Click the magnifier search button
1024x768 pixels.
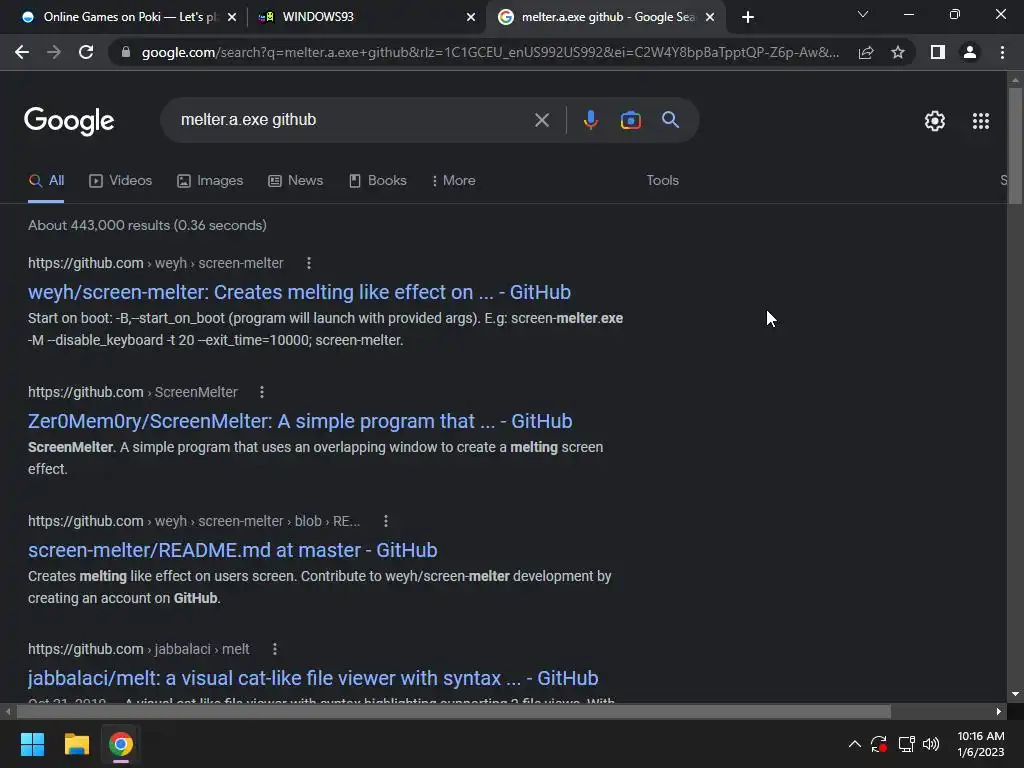671,120
